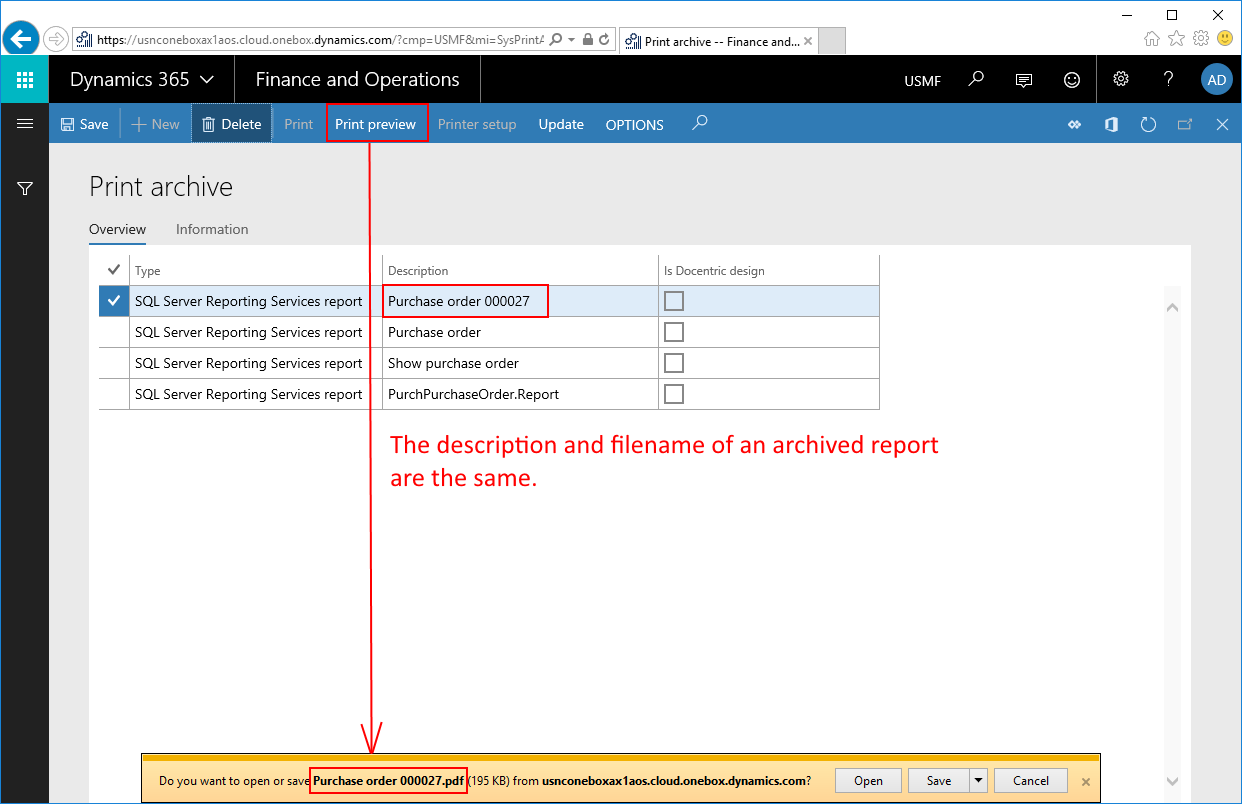Click the browser URL address field
Screen dimensions: 1242x804
click(320, 40)
